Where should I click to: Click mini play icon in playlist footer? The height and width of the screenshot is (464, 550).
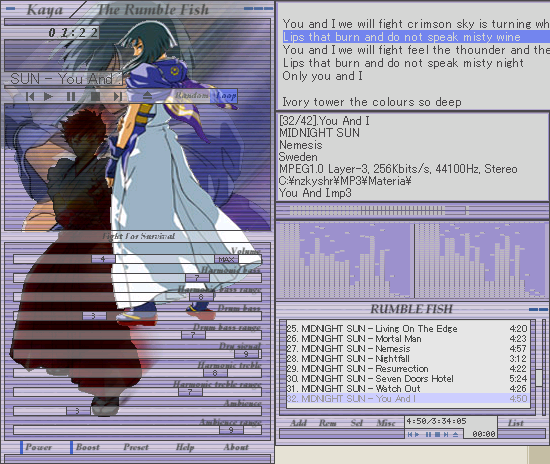click(417, 435)
